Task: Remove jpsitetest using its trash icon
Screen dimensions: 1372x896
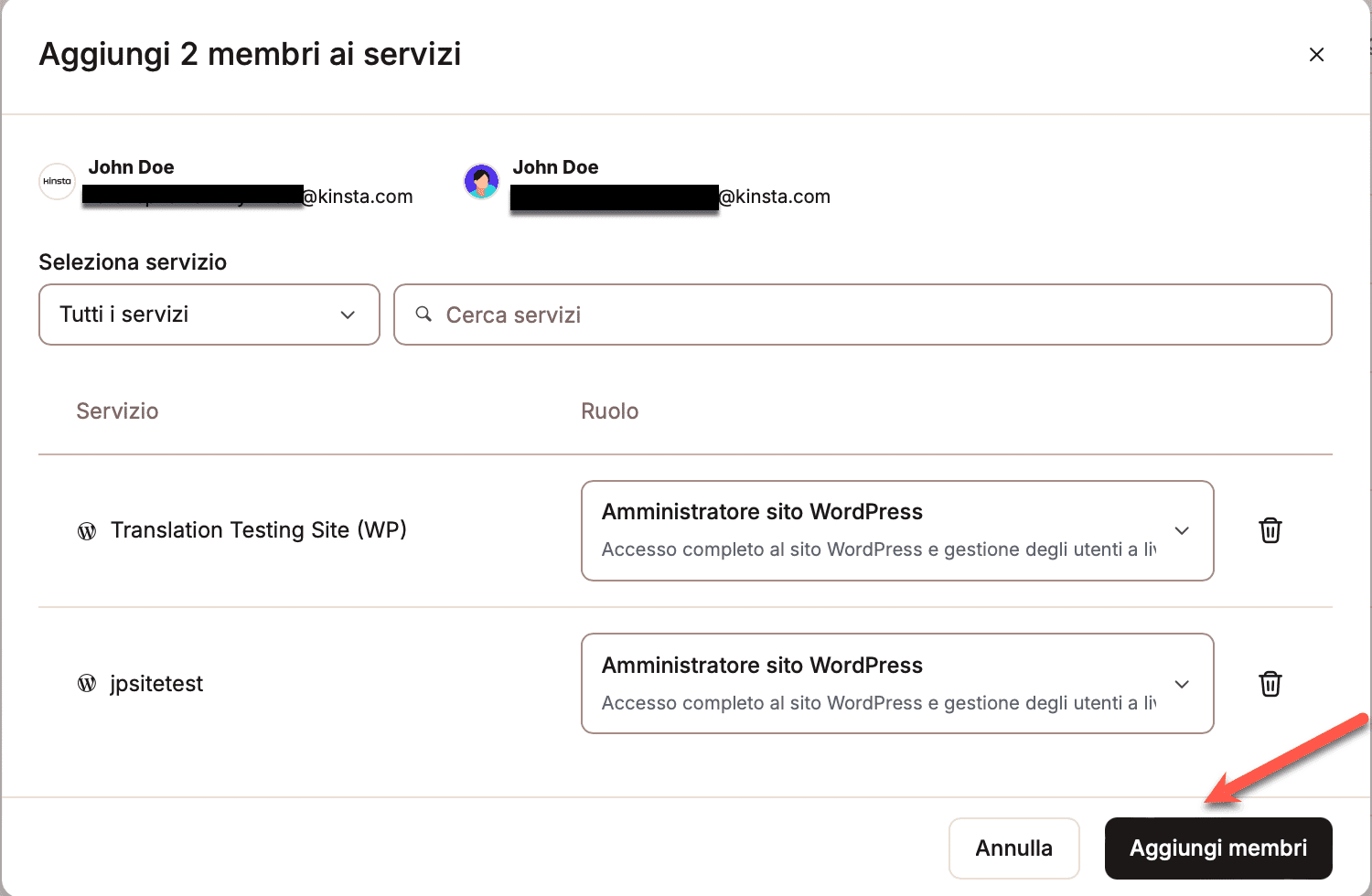Action: [1270, 684]
